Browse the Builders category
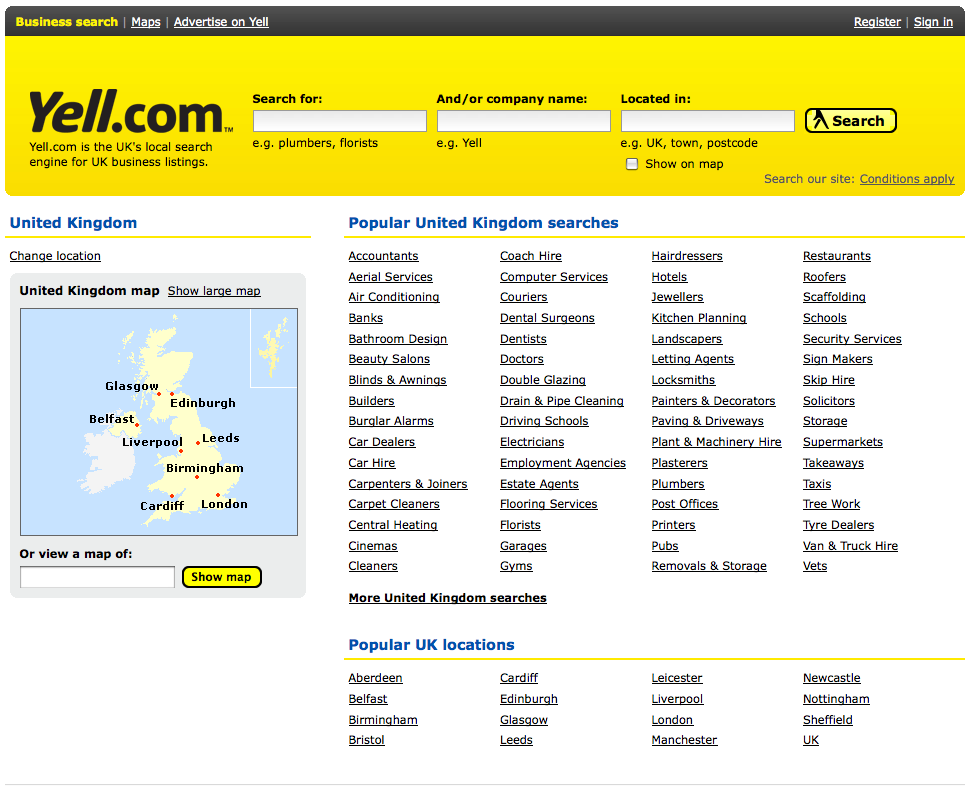The width and height of the screenshot is (968, 786). click(x=371, y=401)
